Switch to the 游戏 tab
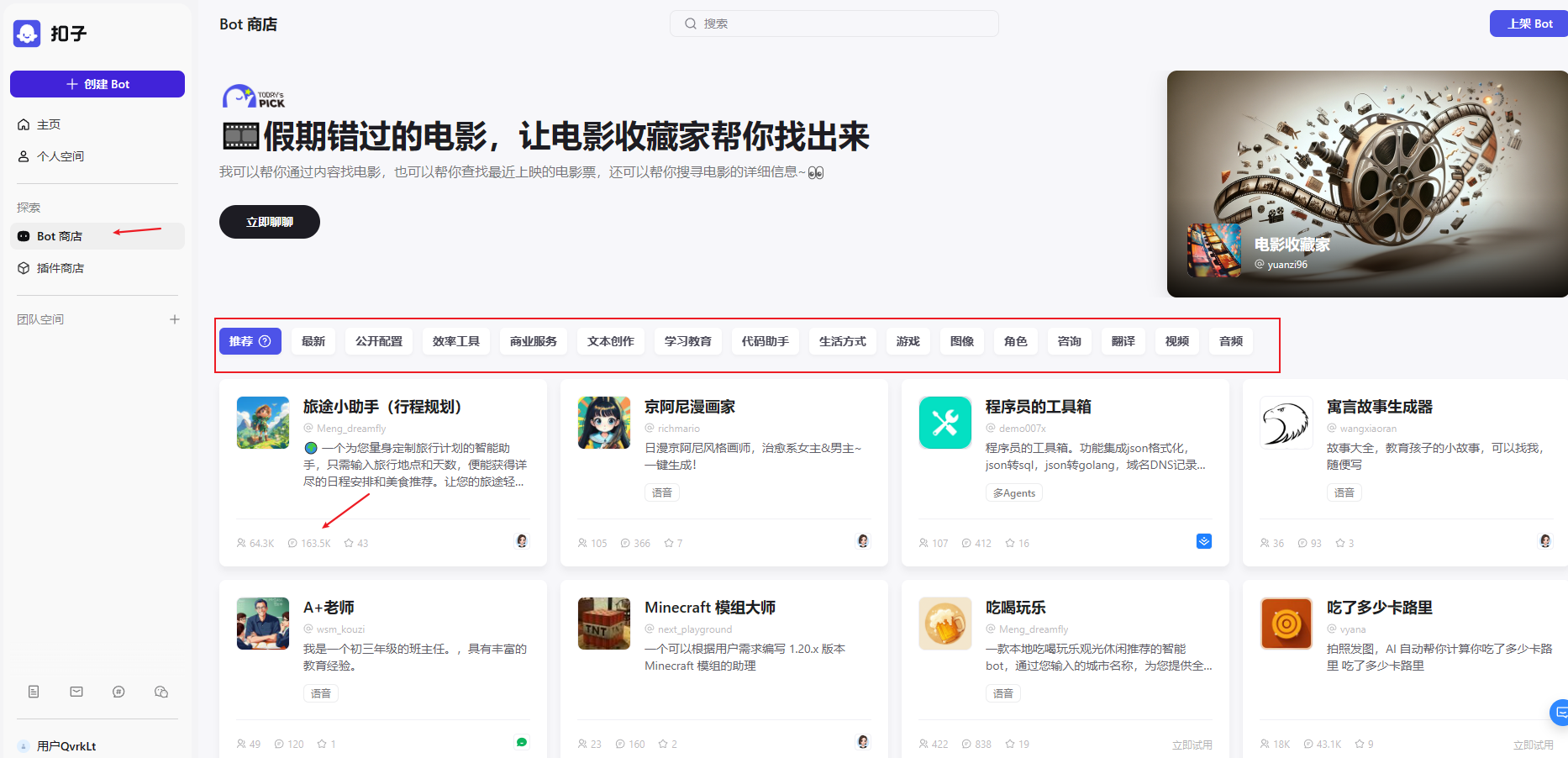The image size is (1568, 758). click(908, 341)
